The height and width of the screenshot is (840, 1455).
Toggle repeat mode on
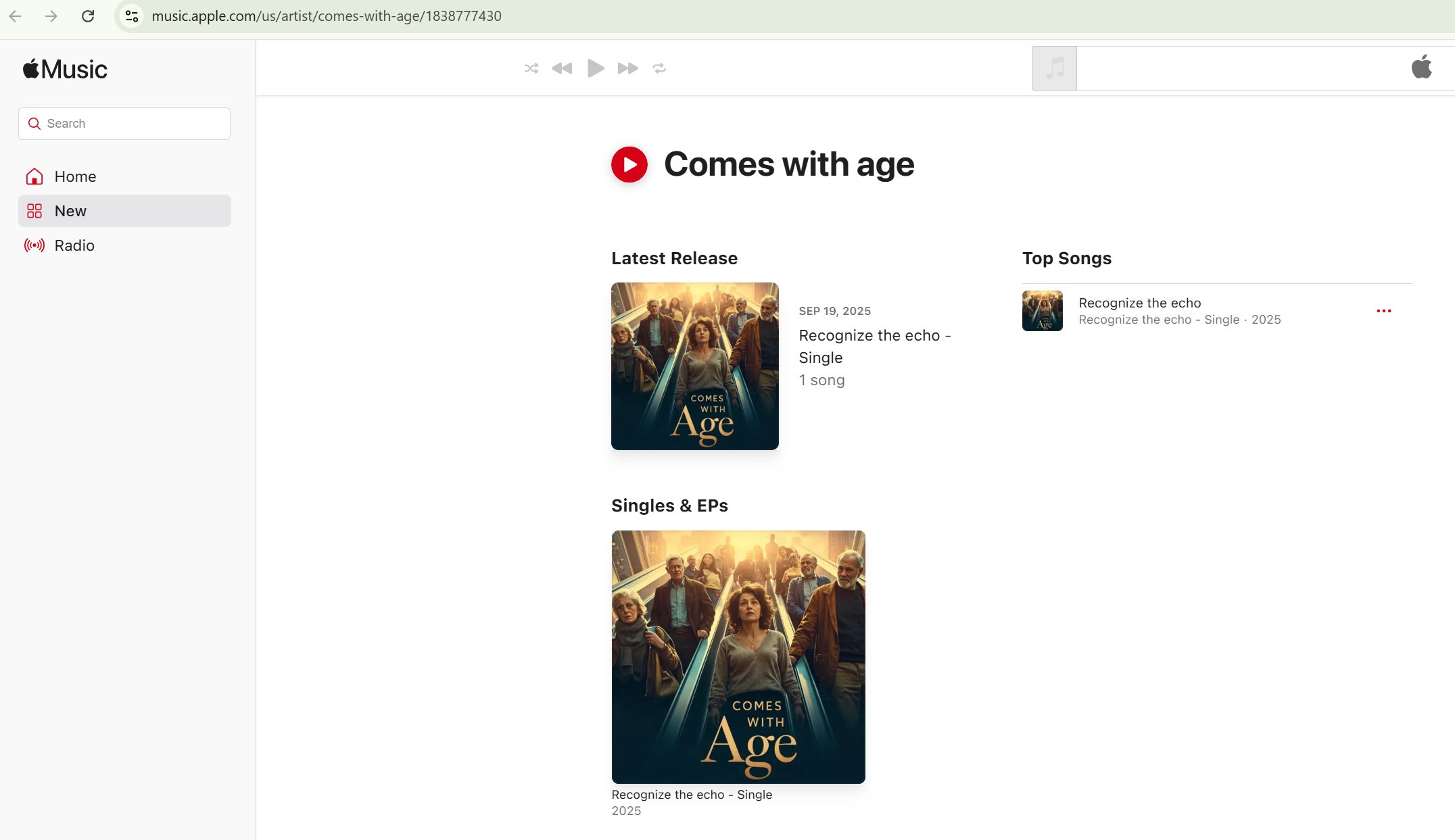[659, 68]
